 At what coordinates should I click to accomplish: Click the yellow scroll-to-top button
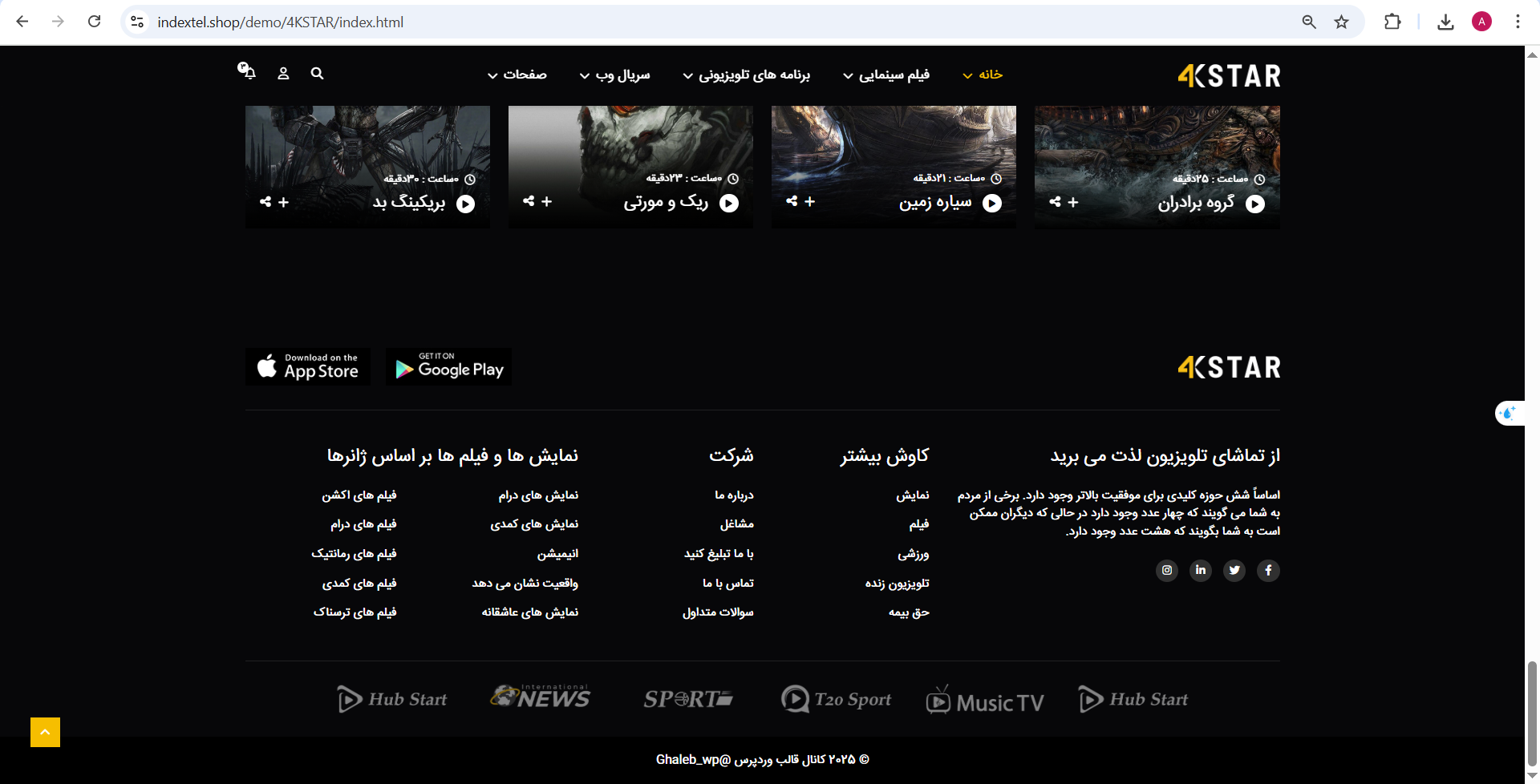pos(45,732)
